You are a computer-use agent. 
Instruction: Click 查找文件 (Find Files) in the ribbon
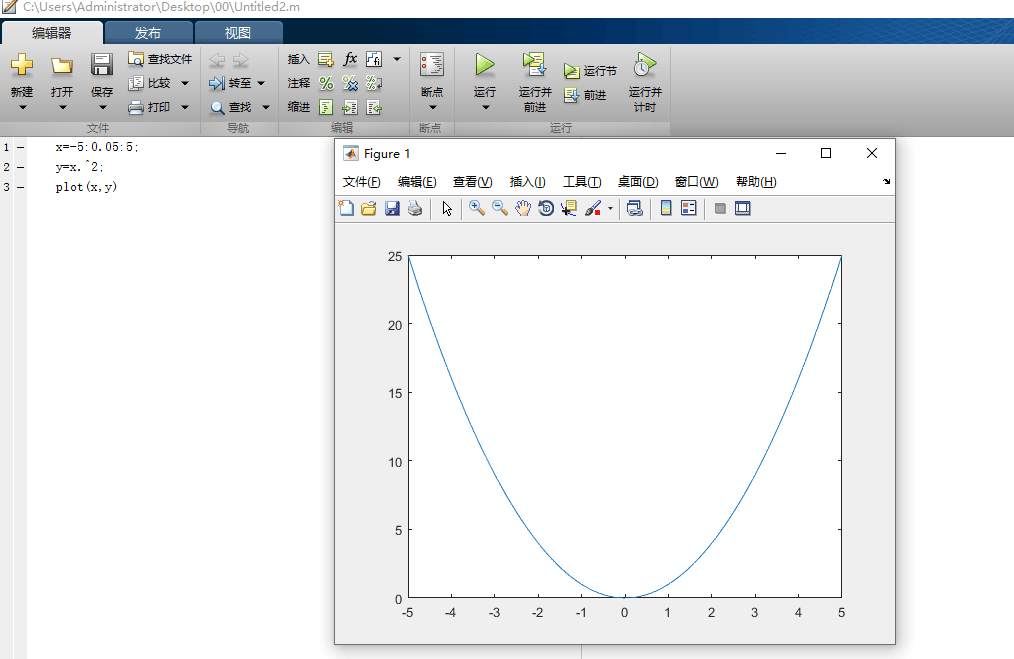[x=160, y=59]
